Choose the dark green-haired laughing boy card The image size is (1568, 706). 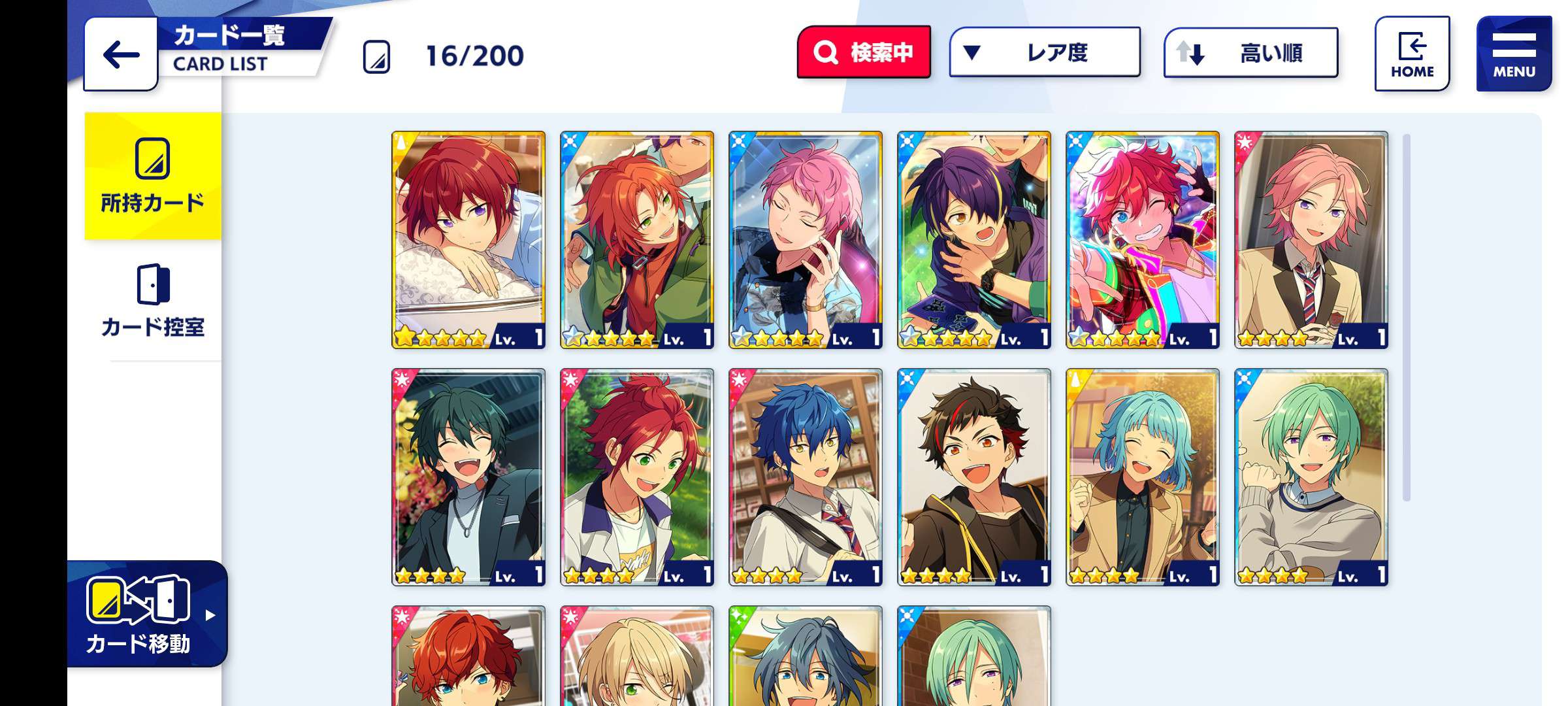pos(468,477)
